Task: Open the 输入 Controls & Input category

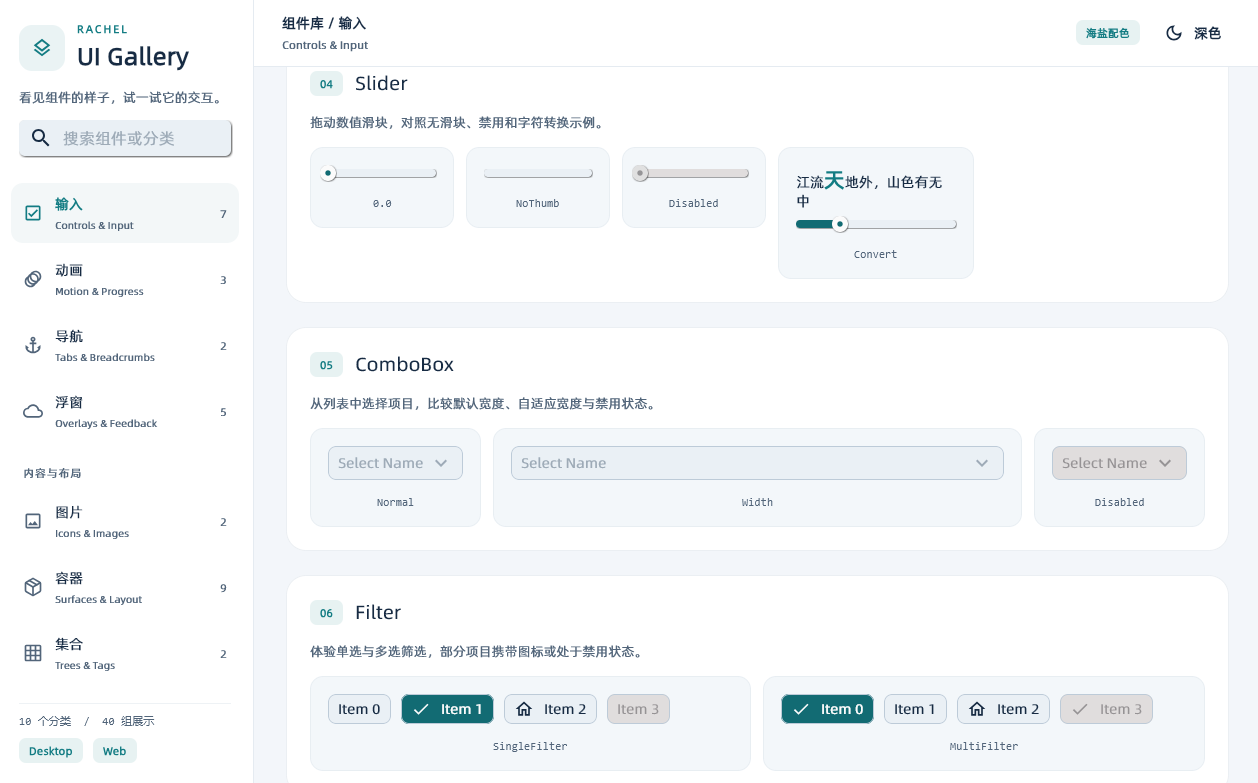Action: (125, 213)
